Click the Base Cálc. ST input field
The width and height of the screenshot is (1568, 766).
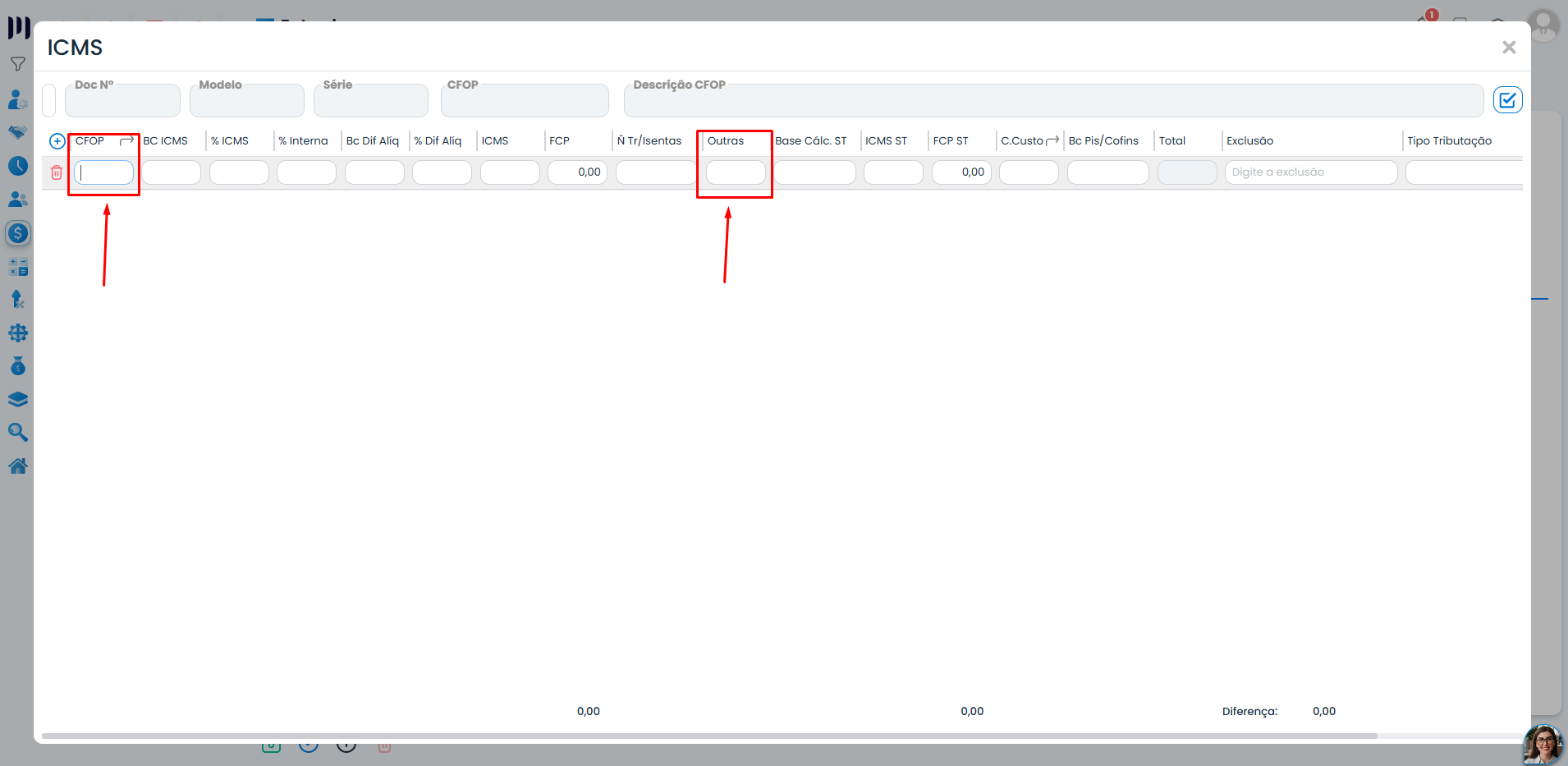[x=815, y=172]
